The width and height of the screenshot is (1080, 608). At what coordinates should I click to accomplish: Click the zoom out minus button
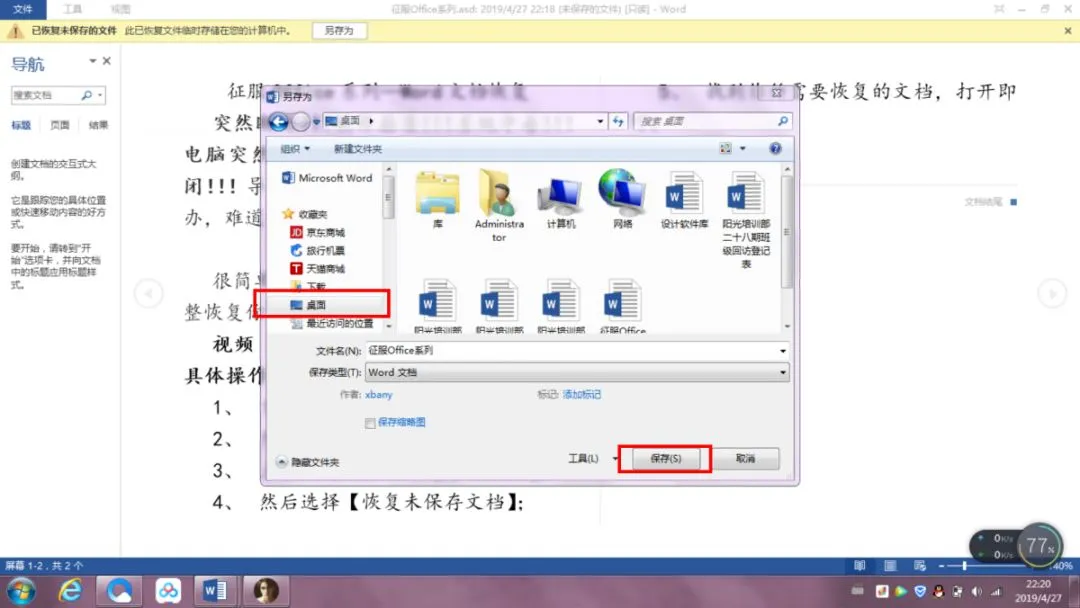tap(941, 565)
